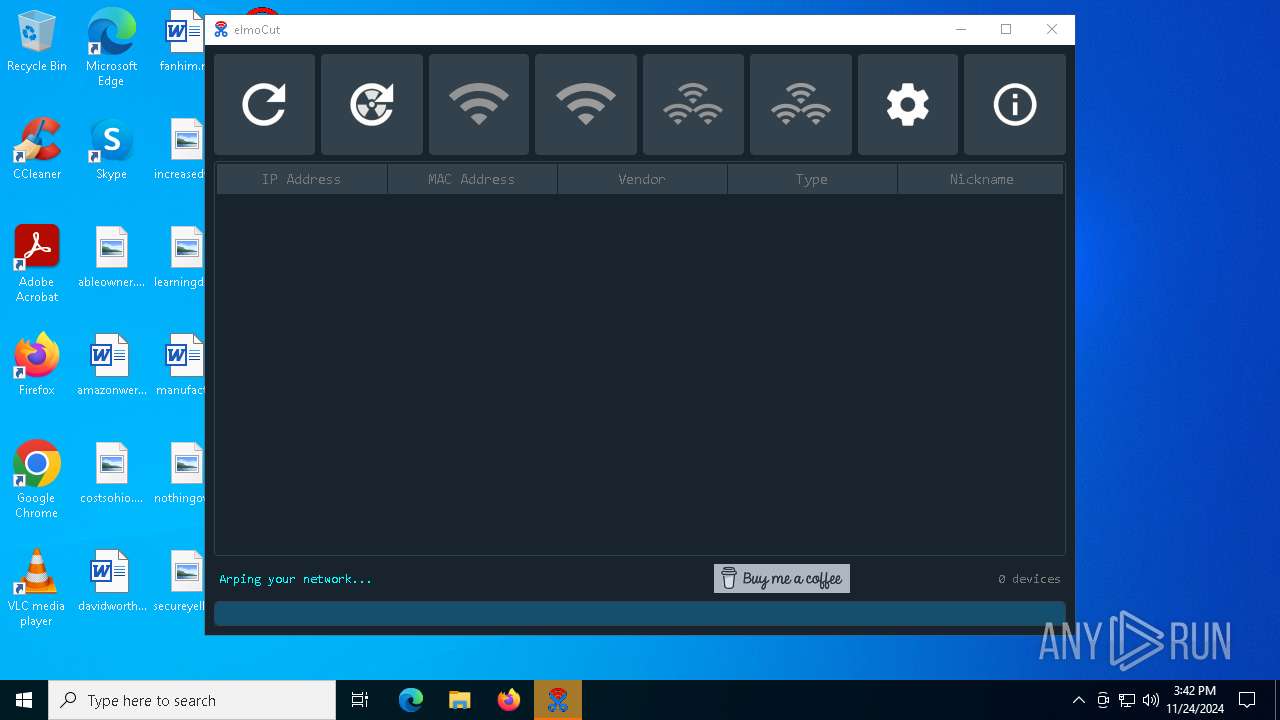Click the Type column header
The height and width of the screenshot is (720, 1280).
click(x=812, y=179)
